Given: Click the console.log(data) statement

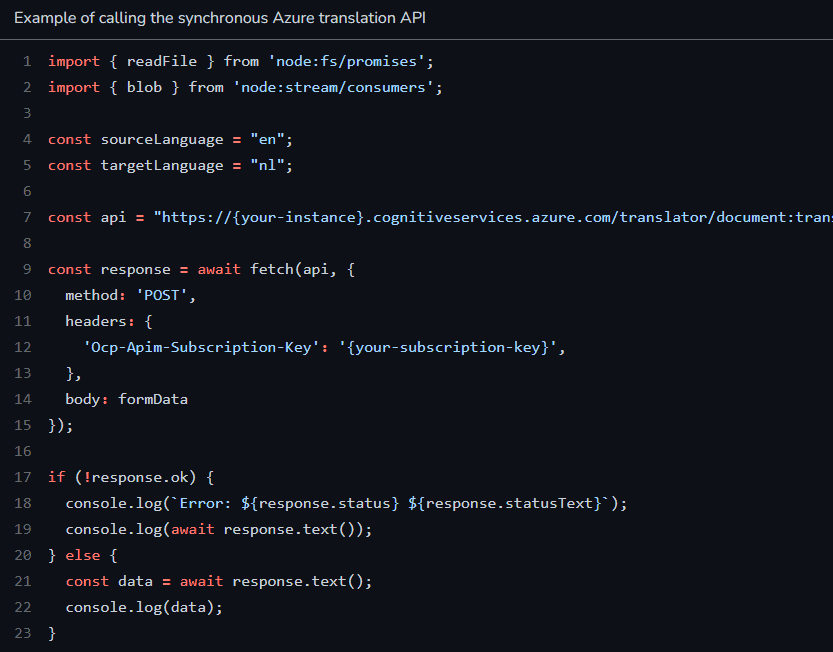Looking at the screenshot, I should click(144, 607).
